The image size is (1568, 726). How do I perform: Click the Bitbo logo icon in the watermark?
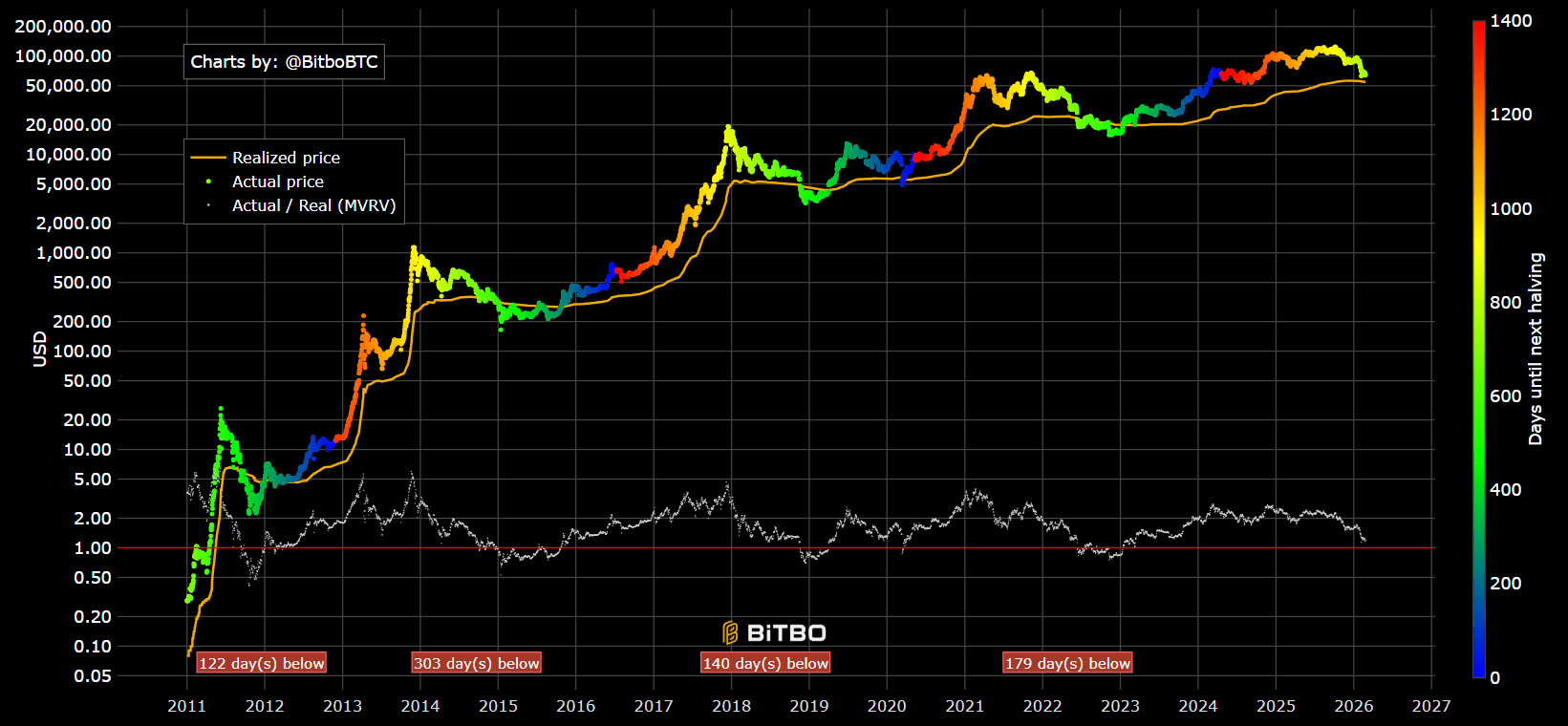pyautogui.click(x=730, y=632)
